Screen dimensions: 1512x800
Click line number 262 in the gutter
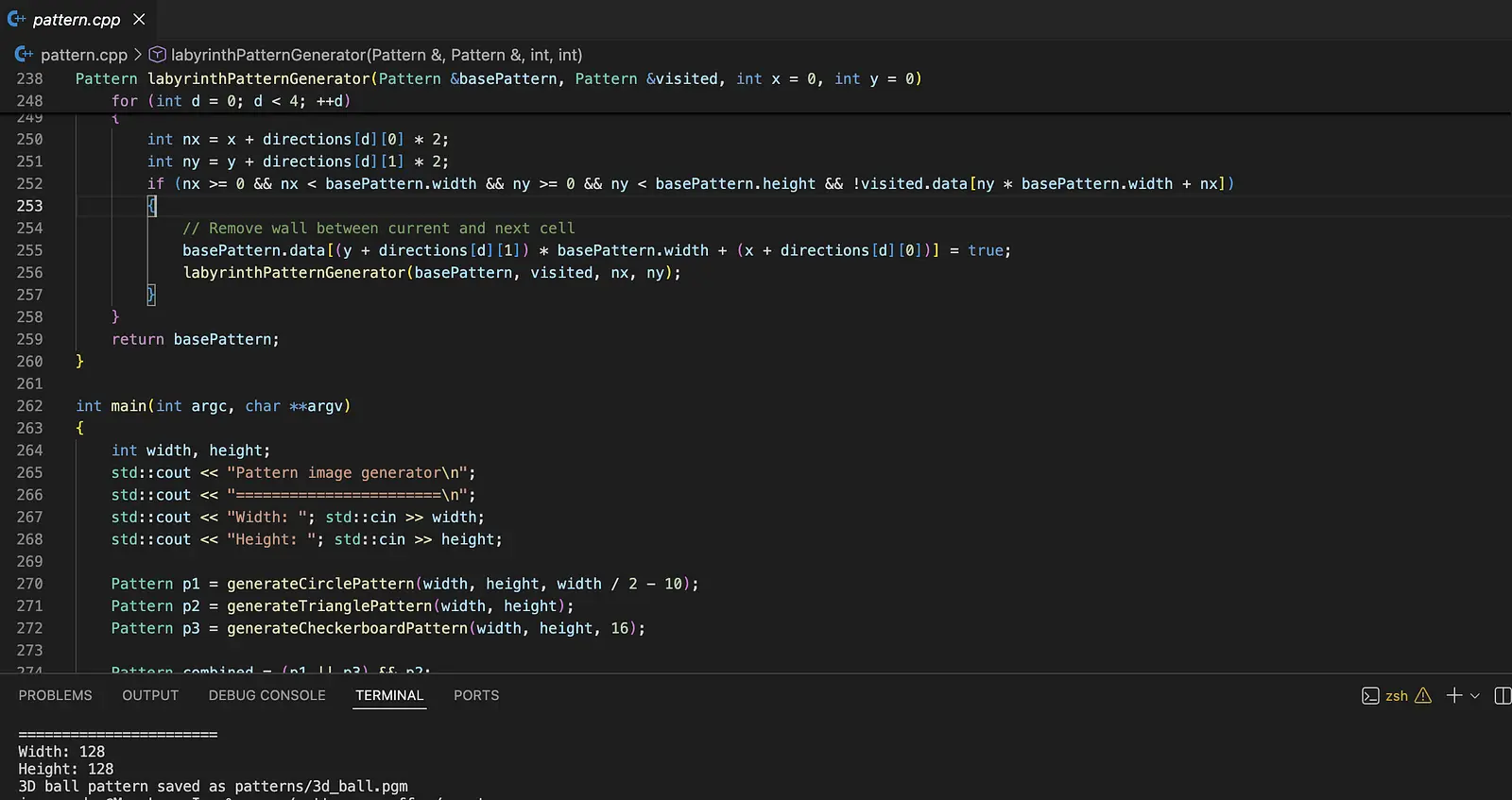pos(29,406)
